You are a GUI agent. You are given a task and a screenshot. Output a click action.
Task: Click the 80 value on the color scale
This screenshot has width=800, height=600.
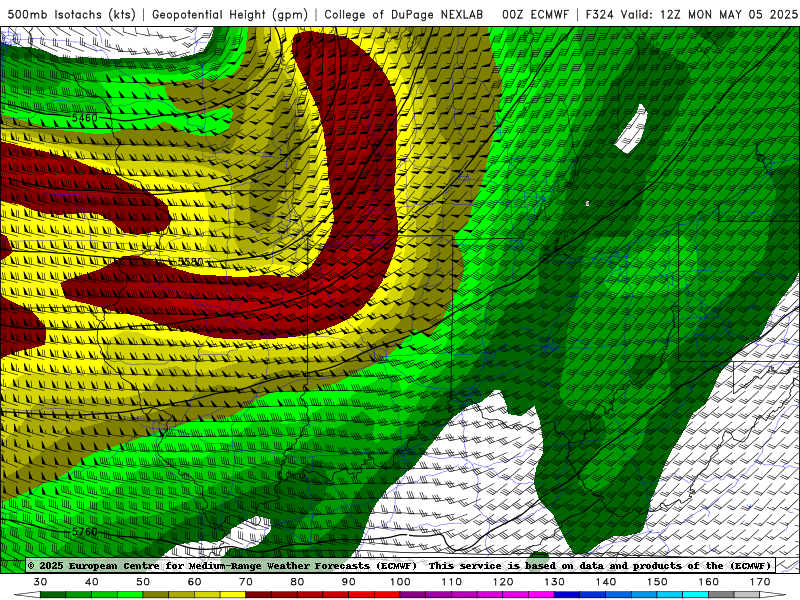[297, 582]
